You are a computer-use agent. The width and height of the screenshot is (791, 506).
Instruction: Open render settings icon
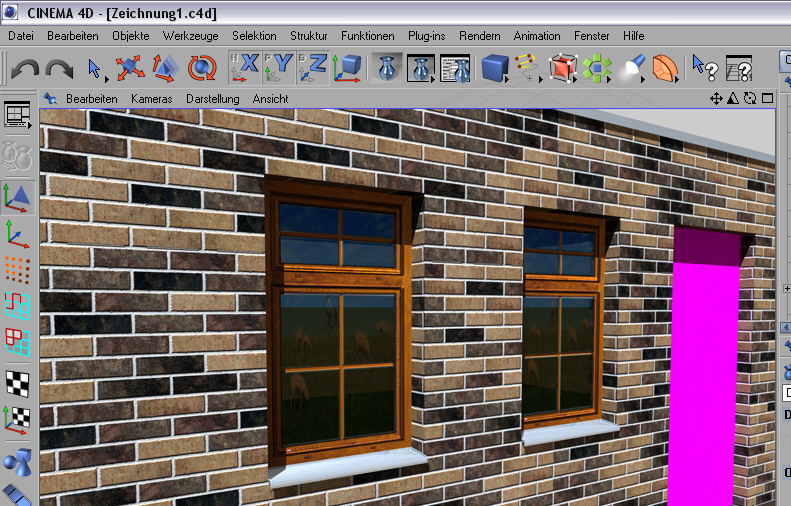click(455, 68)
